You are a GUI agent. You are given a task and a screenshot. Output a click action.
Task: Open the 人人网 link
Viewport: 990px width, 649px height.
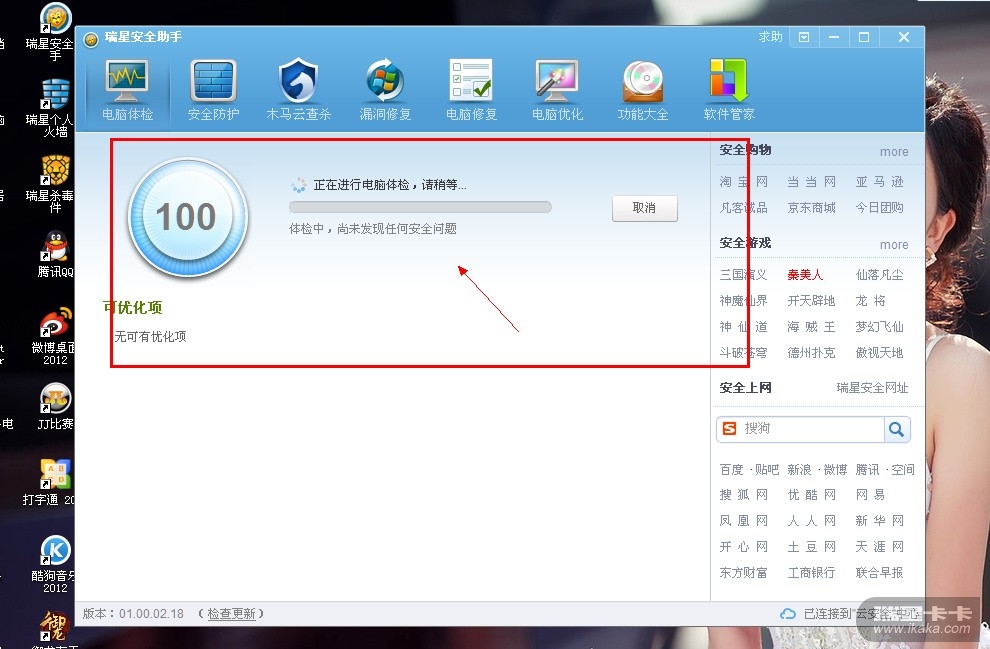pos(811,520)
